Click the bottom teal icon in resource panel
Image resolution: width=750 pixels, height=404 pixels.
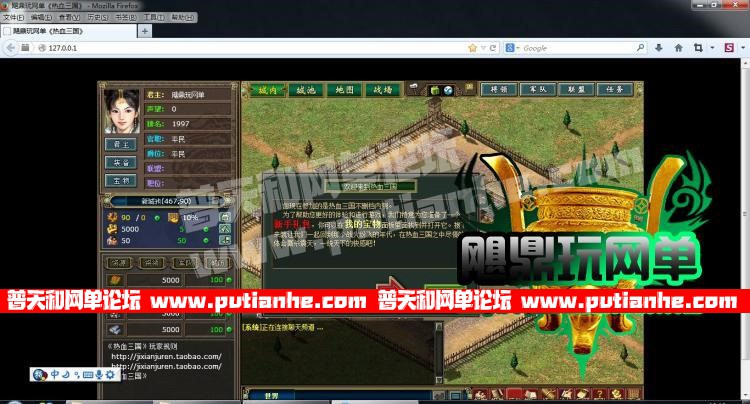(225, 240)
